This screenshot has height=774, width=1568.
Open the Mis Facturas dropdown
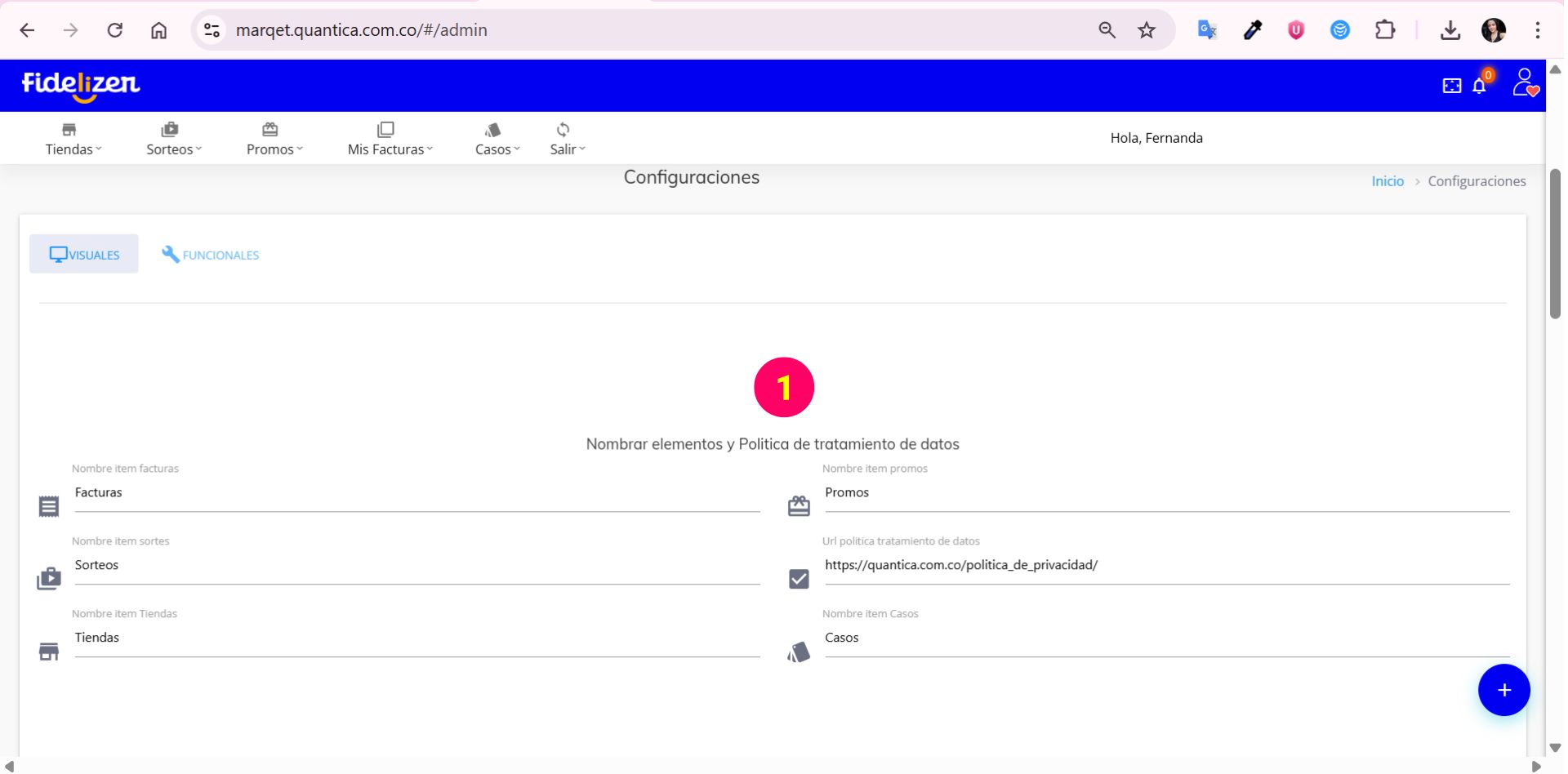coord(390,139)
